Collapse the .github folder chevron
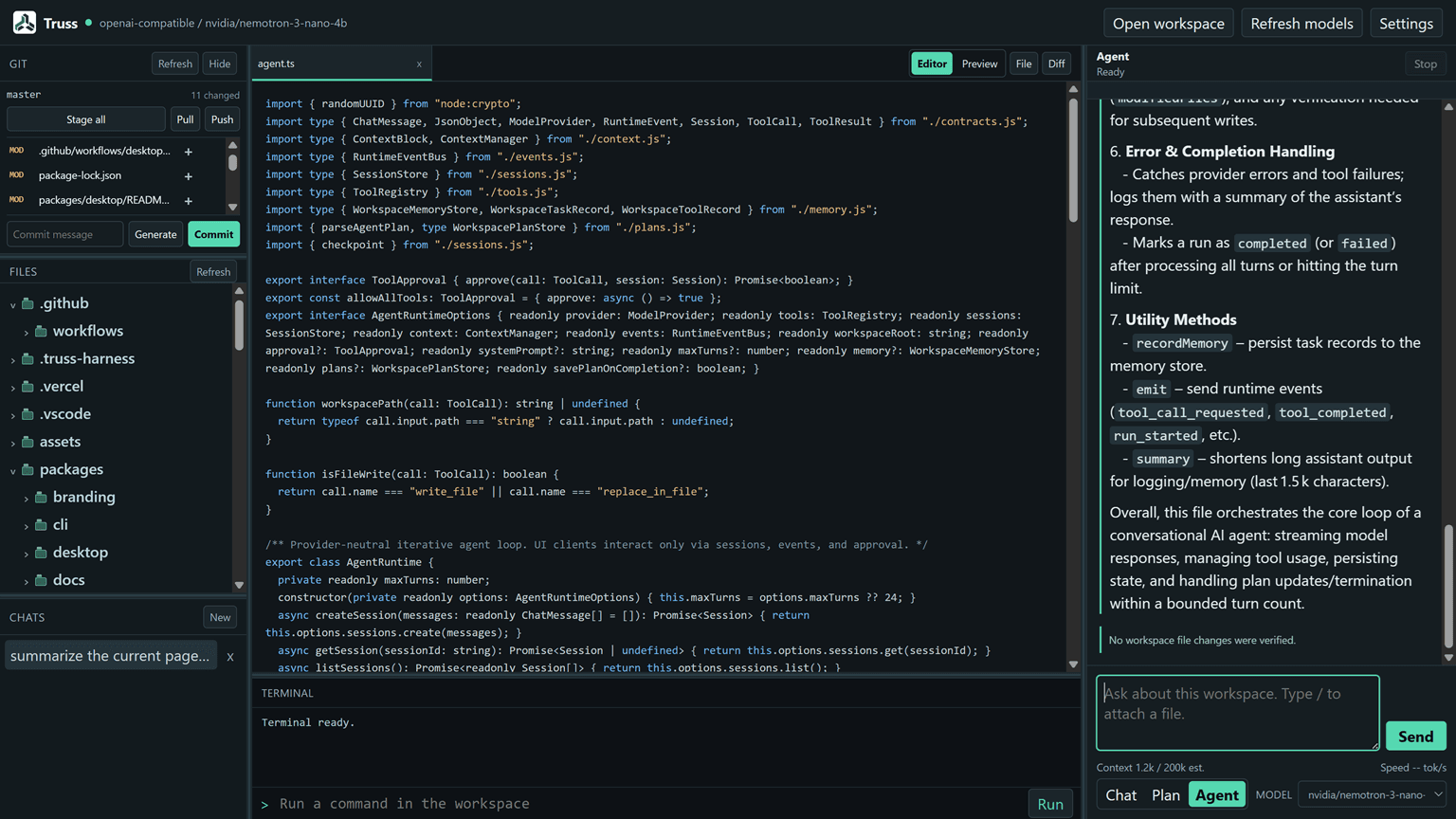The image size is (1456, 819). (13, 304)
